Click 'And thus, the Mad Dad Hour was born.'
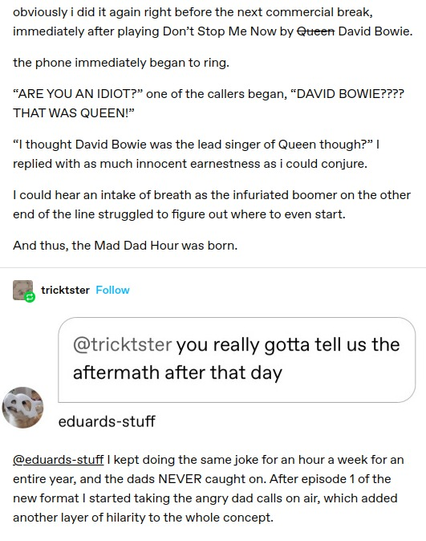Viewport: 426px width, 541px height. (125, 245)
